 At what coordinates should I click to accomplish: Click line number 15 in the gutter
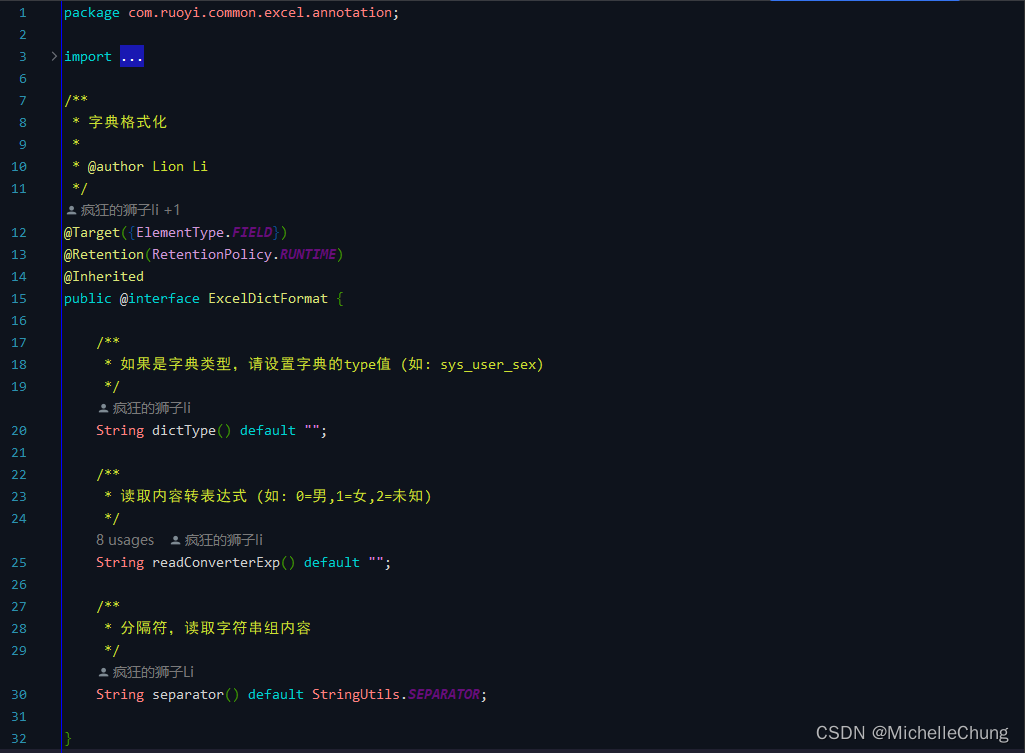coord(18,298)
